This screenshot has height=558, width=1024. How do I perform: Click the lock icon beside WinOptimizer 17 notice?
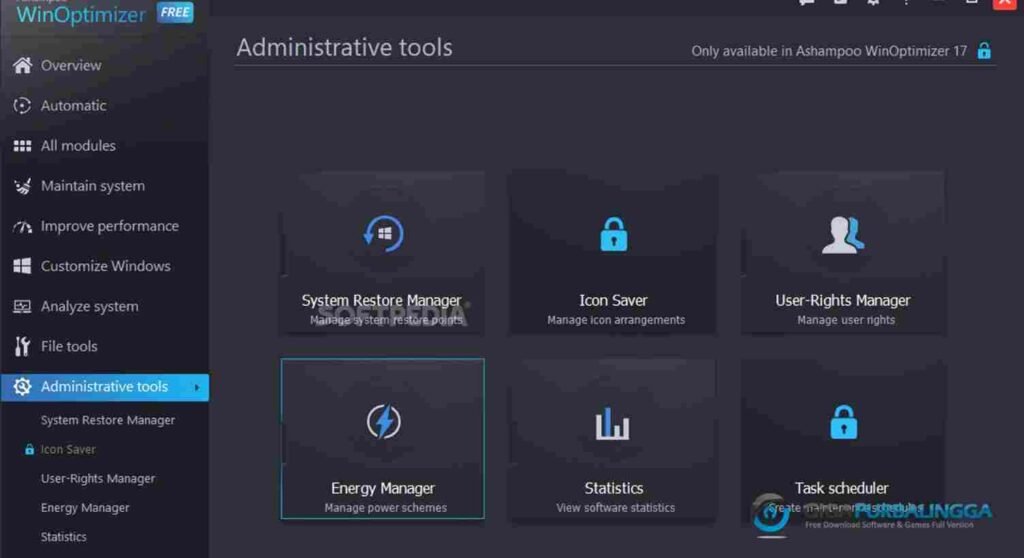coord(984,50)
